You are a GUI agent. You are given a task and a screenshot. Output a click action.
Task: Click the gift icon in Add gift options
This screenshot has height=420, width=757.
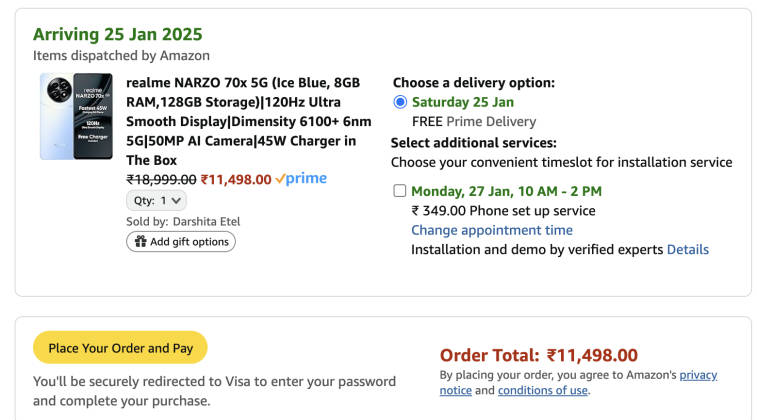(137, 241)
